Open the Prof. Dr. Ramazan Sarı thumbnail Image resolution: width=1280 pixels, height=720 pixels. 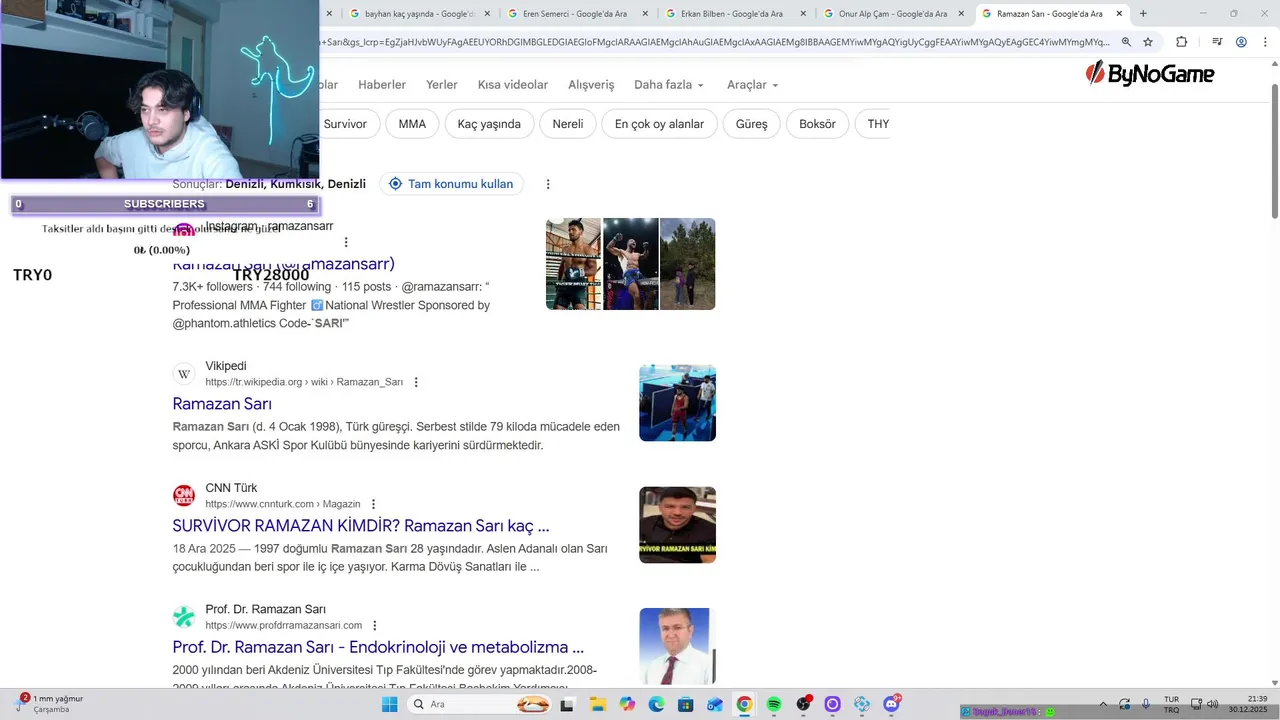pyautogui.click(x=677, y=646)
